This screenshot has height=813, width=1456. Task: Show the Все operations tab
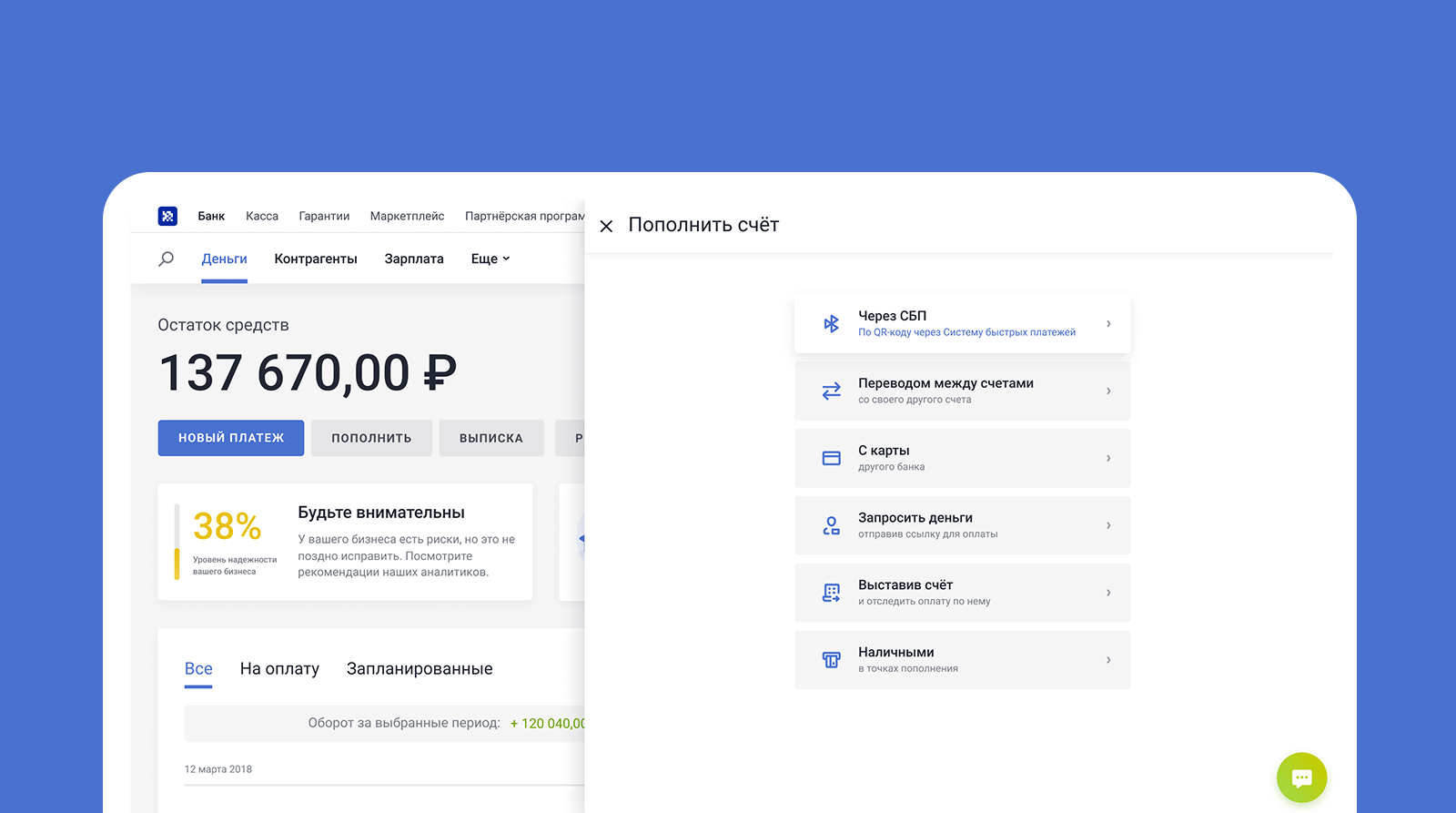click(x=198, y=669)
